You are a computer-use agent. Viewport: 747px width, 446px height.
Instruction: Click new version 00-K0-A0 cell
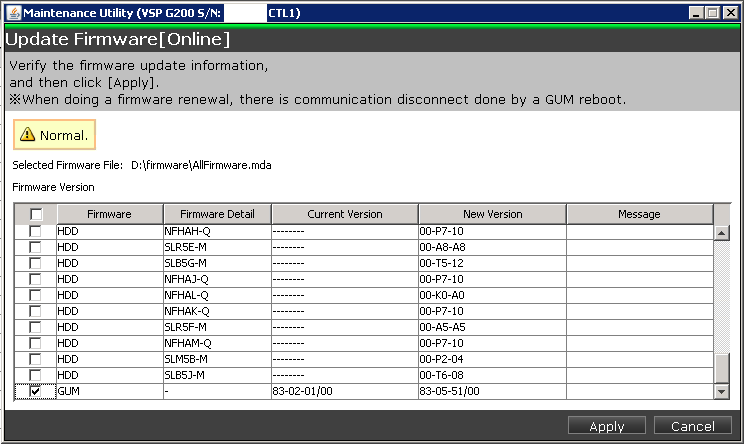(493, 295)
